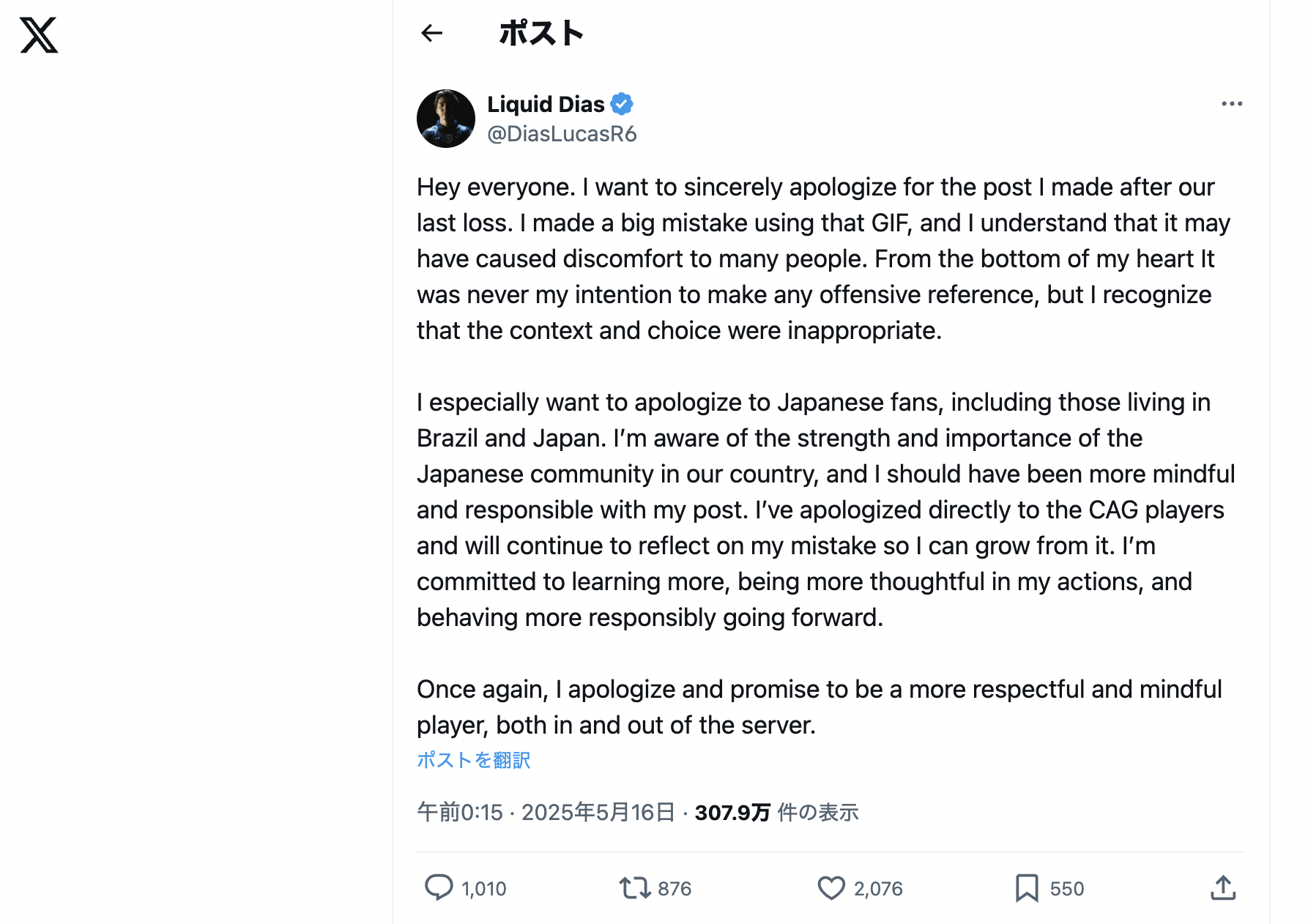The width and height of the screenshot is (1308, 924).
Task: Click the 2,076 likes count
Action: coord(878,889)
